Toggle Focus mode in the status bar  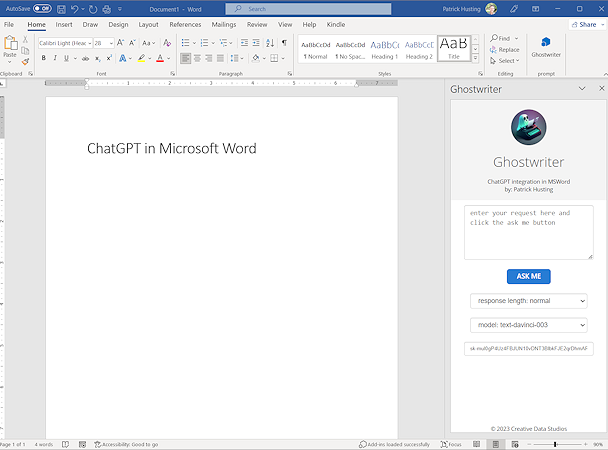click(x=450, y=443)
